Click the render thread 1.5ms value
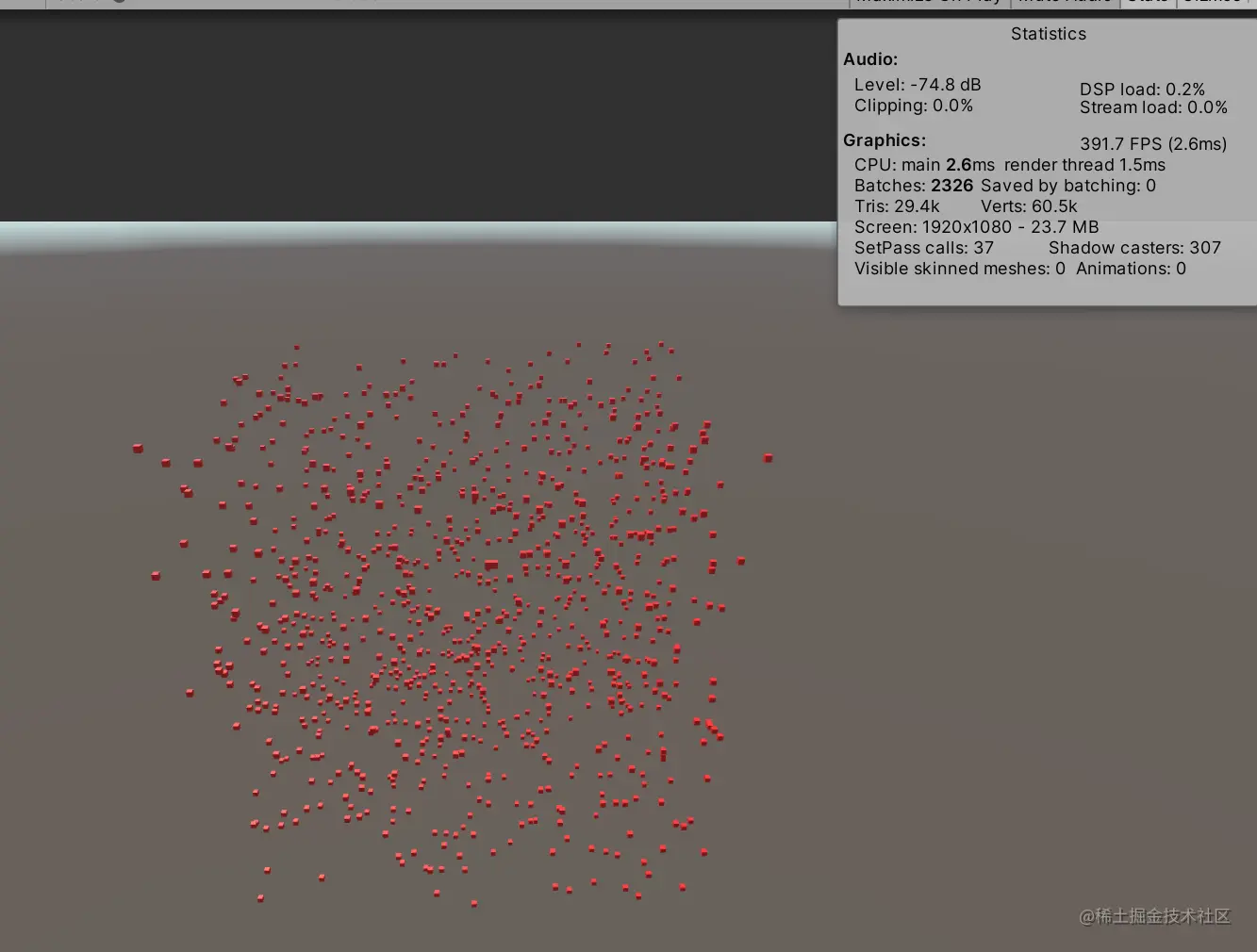 (x=1084, y=165)
